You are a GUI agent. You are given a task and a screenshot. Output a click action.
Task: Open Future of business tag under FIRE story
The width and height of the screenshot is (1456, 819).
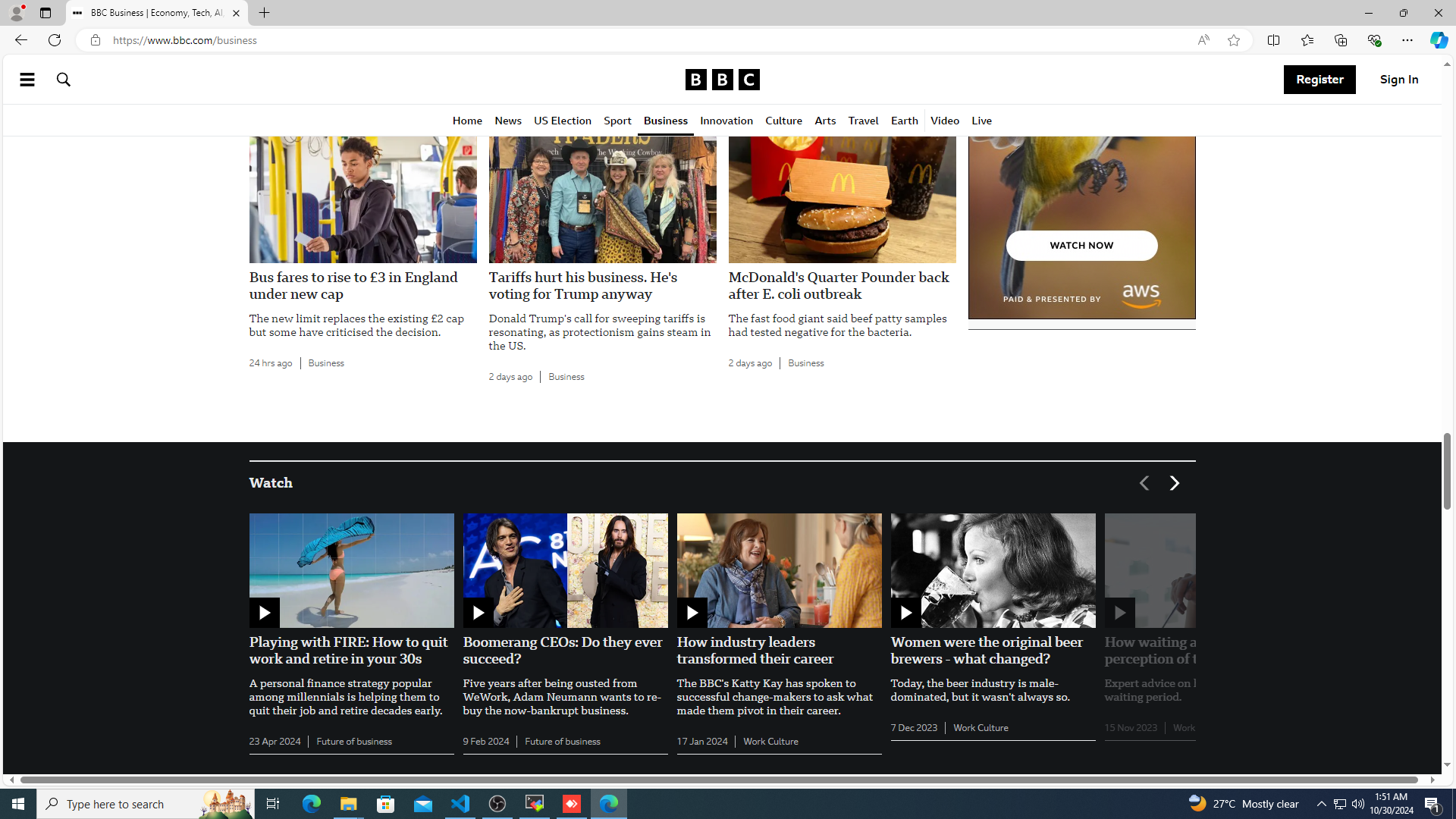pyautogui.click(x=354, y=742)
